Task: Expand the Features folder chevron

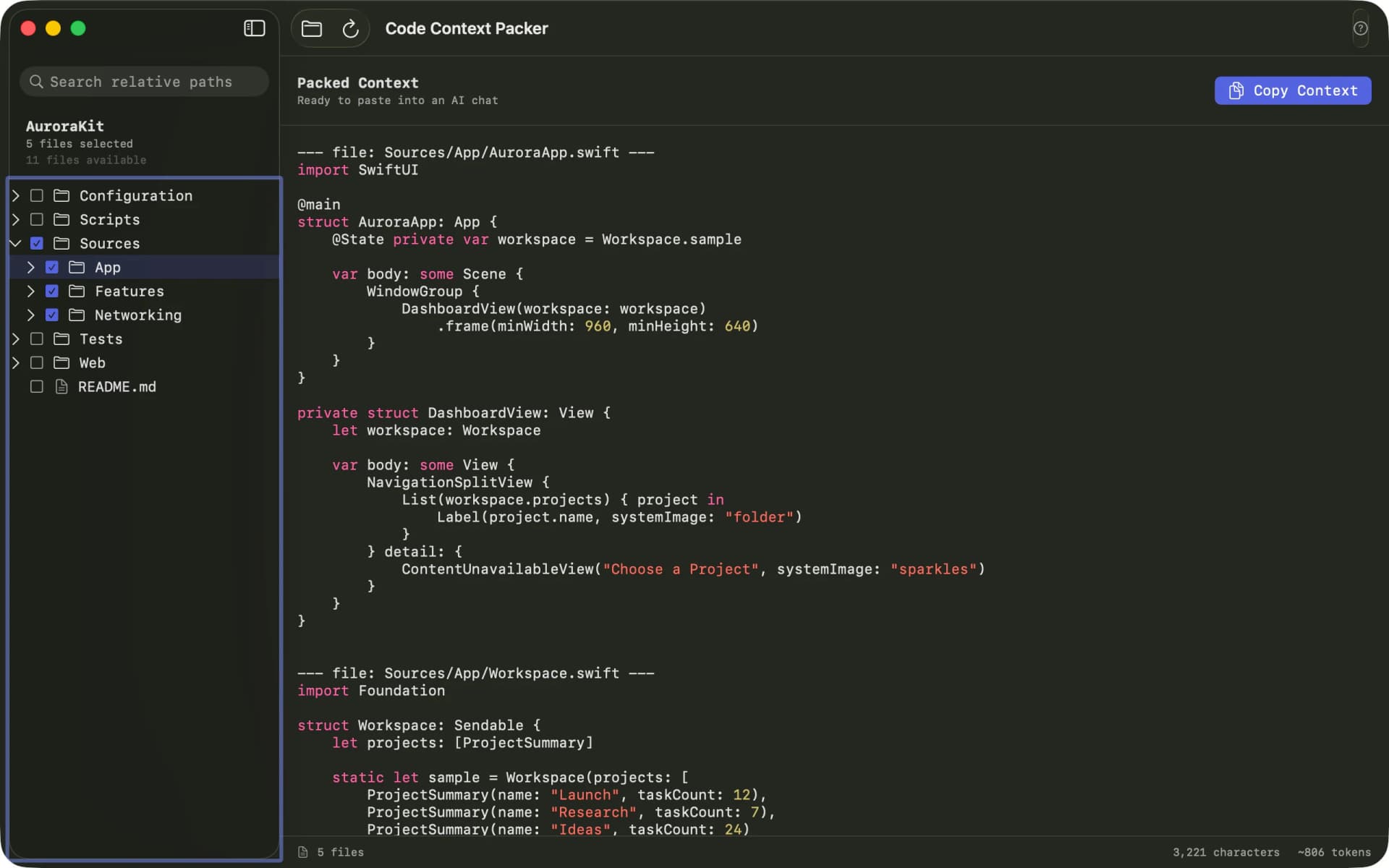Action: pyautogui.click(x=31, y=291)
